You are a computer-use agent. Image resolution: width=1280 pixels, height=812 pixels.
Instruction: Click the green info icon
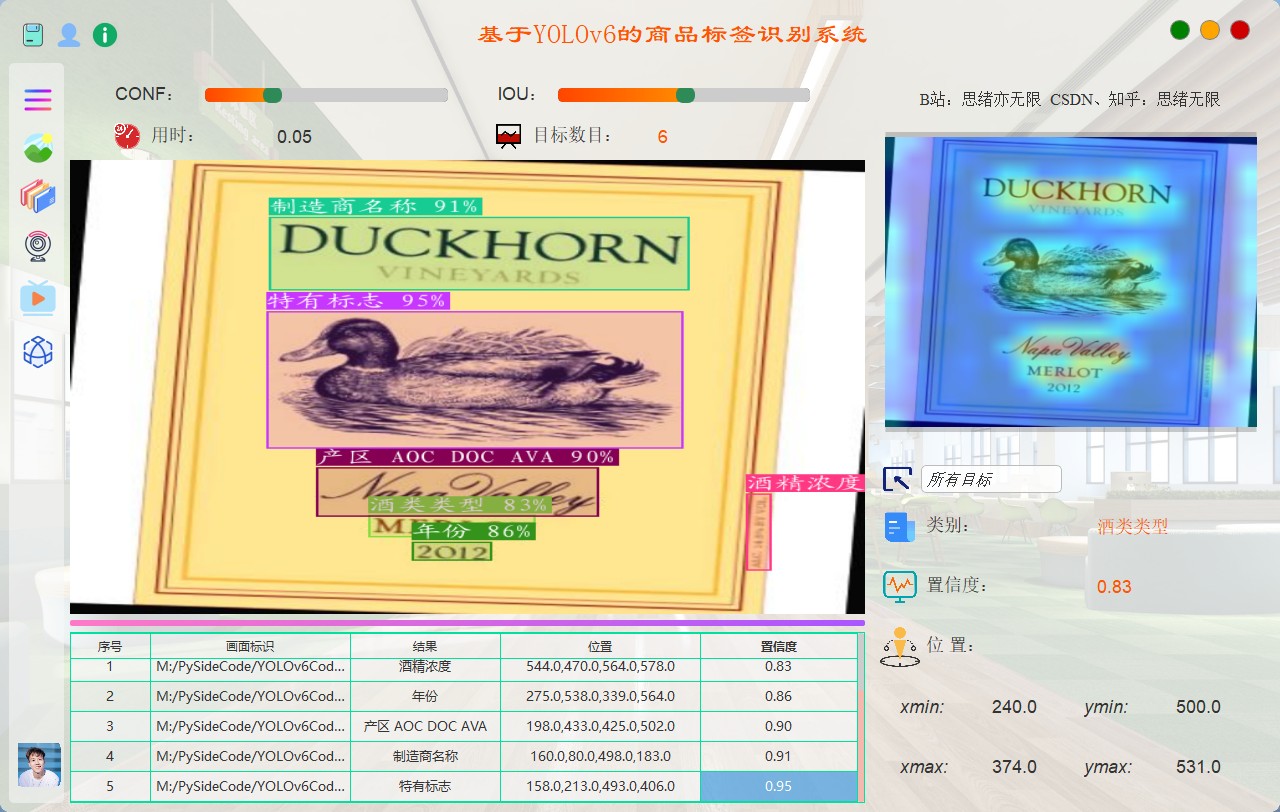(x=105, y=35)
